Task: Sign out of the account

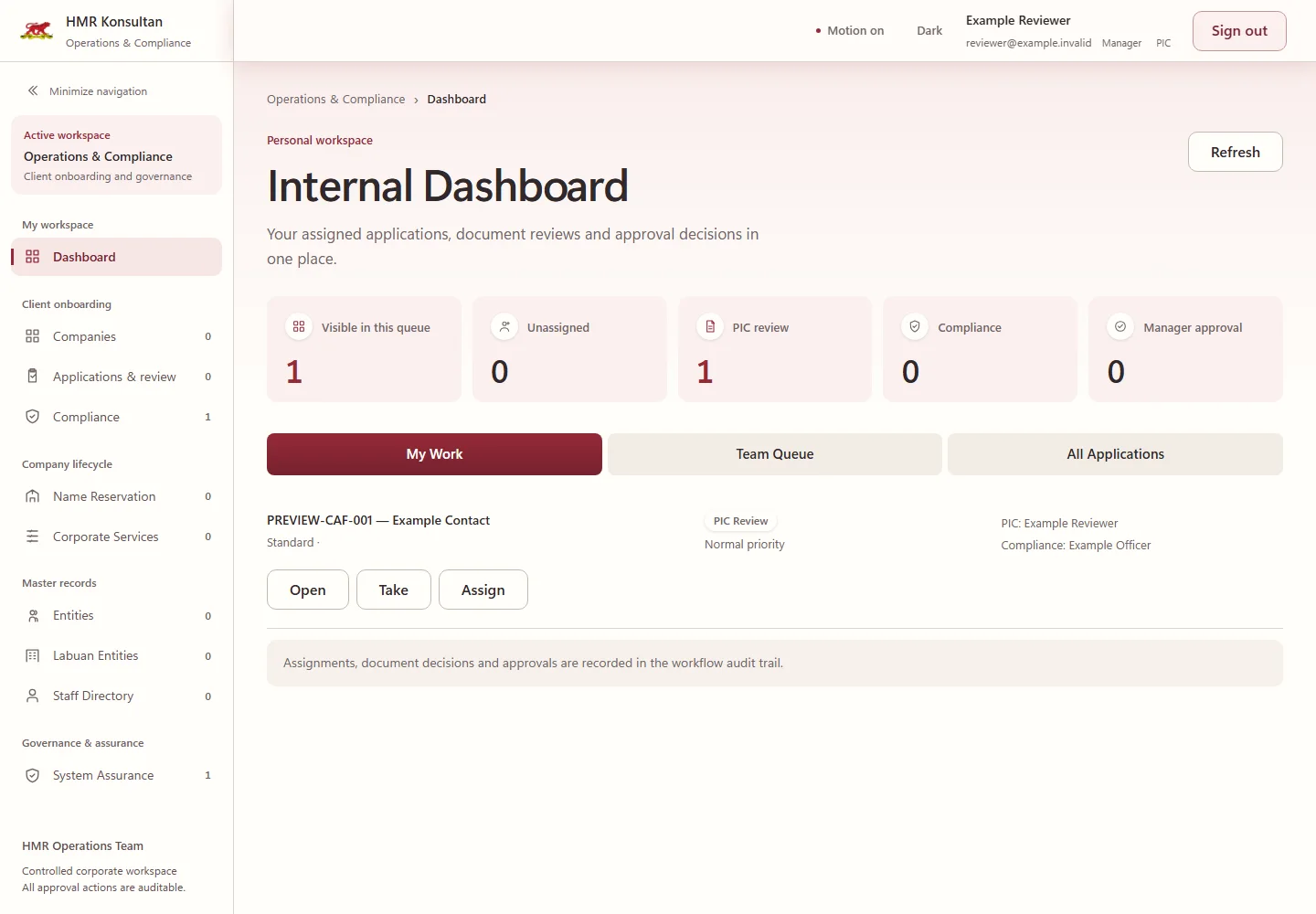Action: (1239, 31)
